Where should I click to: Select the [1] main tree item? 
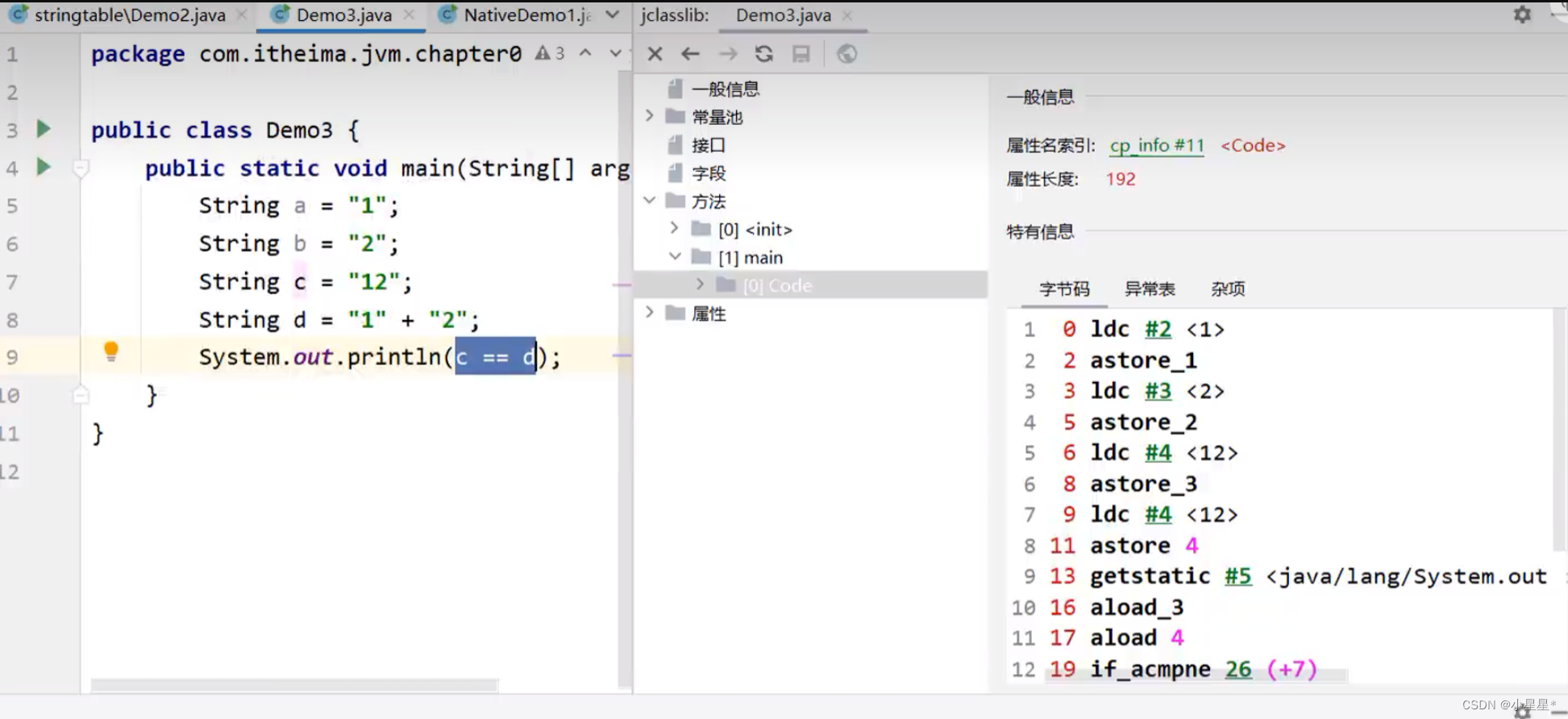[x=751, y=257]
